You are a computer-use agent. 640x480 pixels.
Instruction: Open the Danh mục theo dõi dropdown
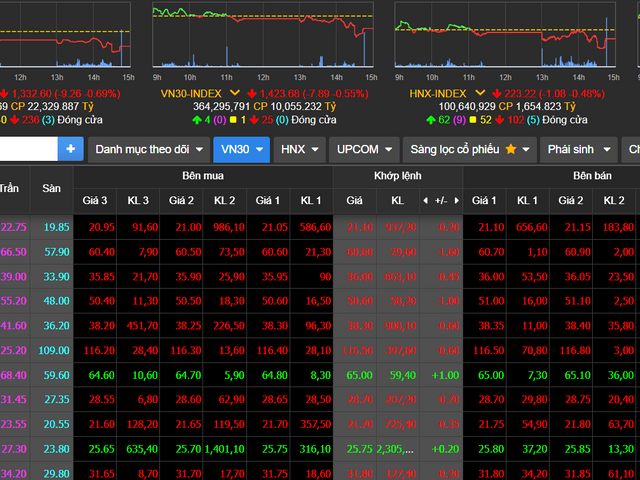(x=147, y=150)
